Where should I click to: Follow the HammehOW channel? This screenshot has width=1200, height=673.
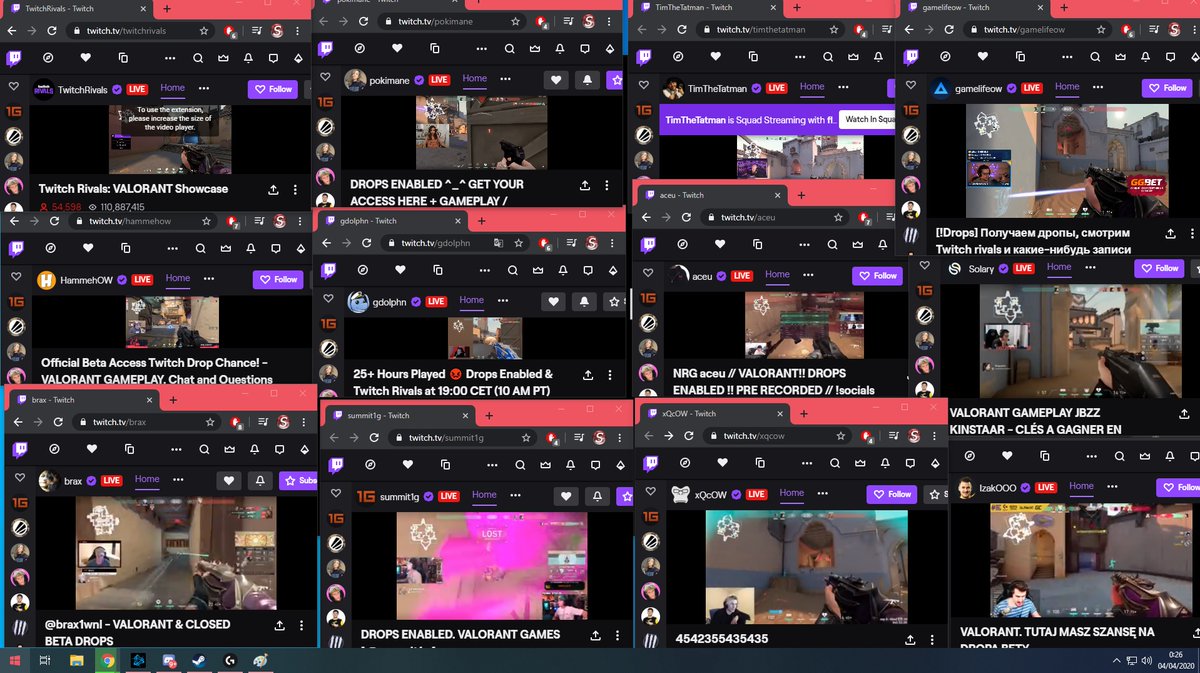click(x=278, y=279)
